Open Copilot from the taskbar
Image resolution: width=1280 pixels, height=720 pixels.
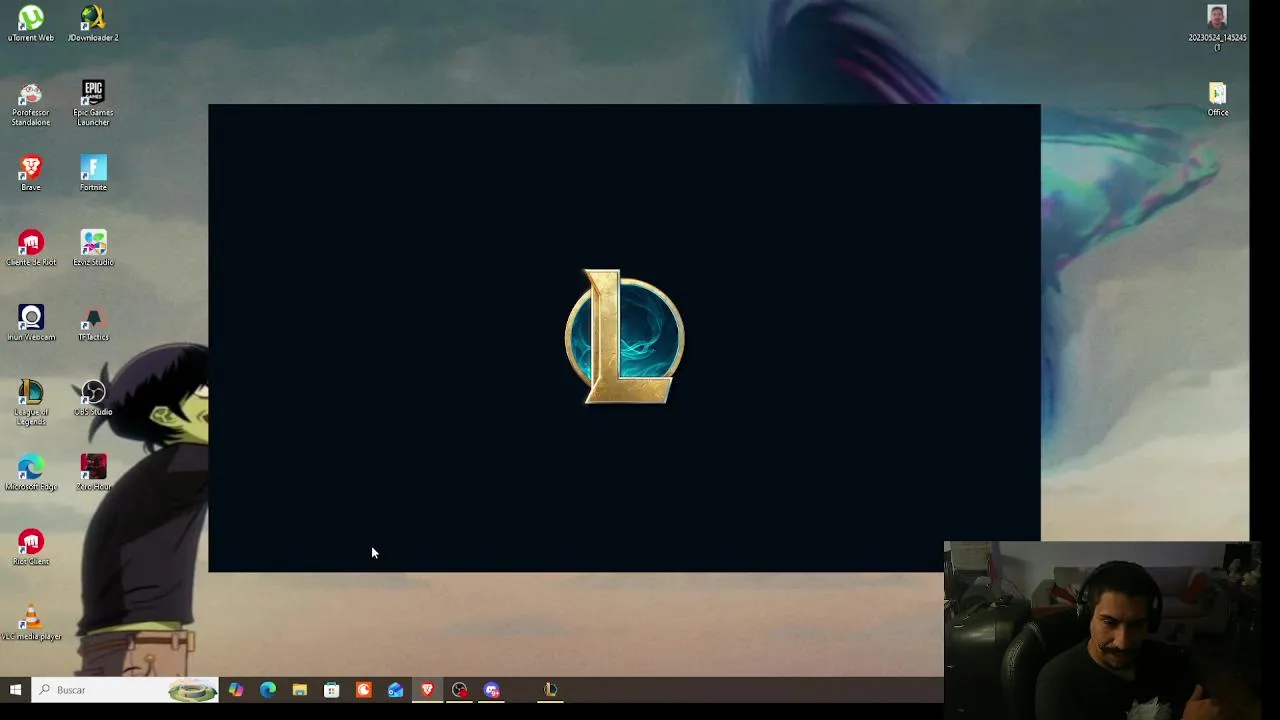click(x=236, y=690)
